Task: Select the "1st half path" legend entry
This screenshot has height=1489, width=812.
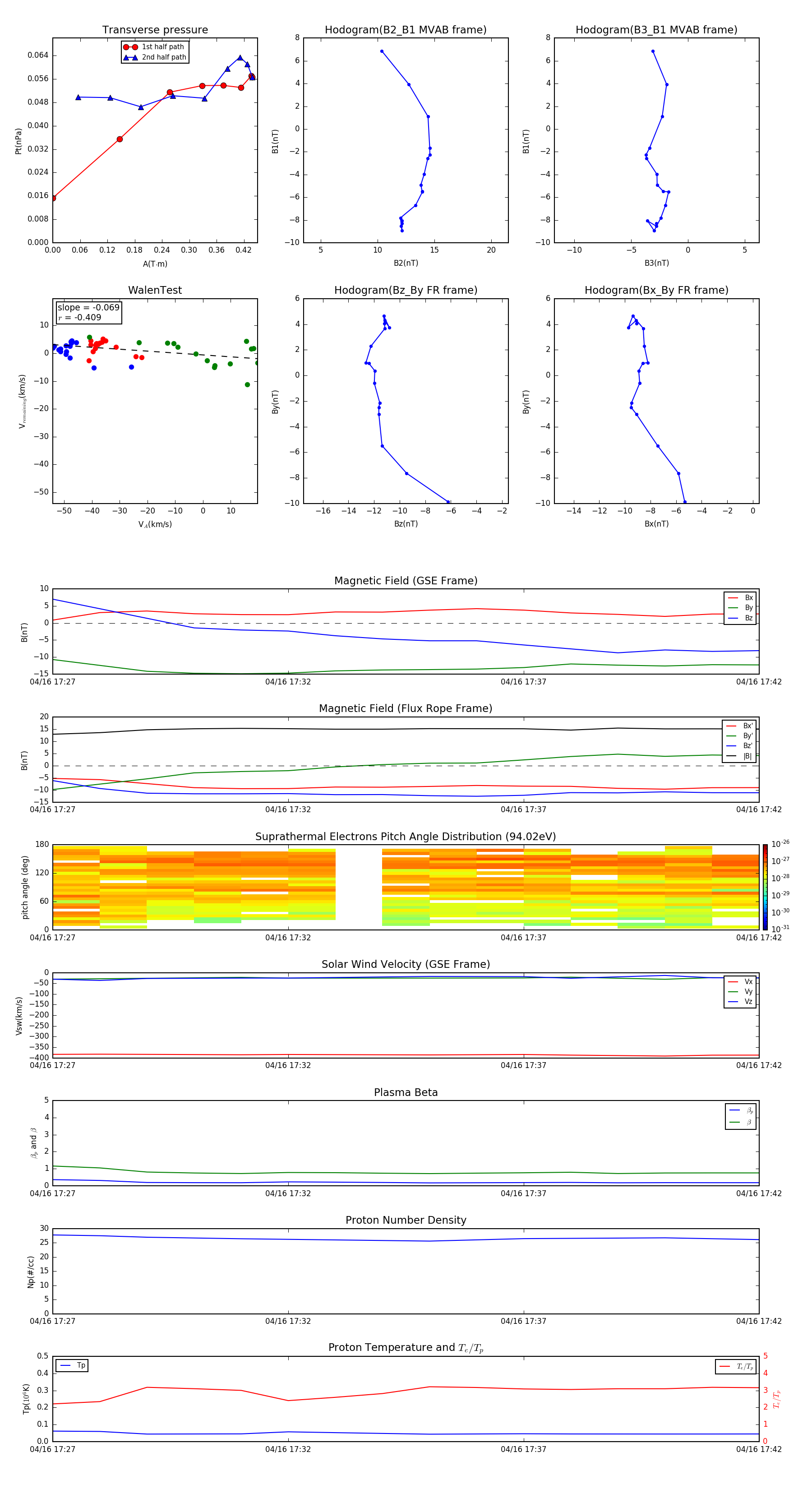Action: [x=154, y=47]
